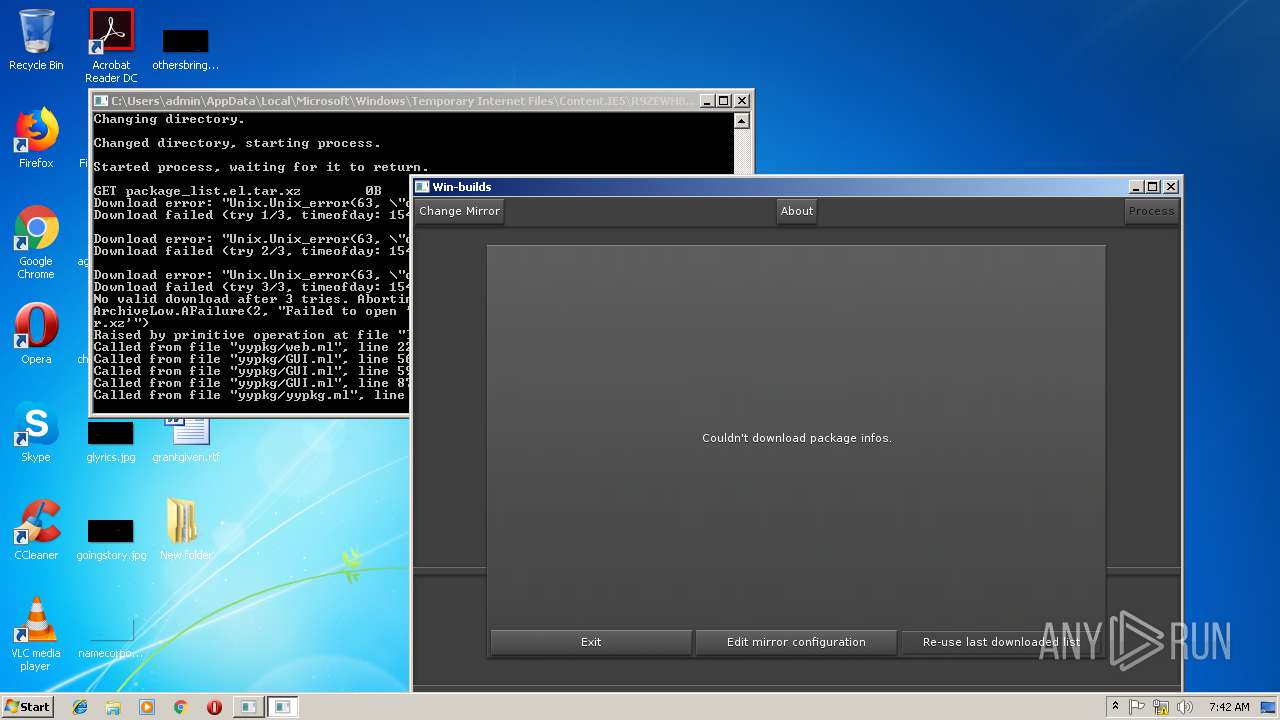Screen dimensions: 1280x720
Task: Maximize the Win-builds window
Action: [1153, 187]
